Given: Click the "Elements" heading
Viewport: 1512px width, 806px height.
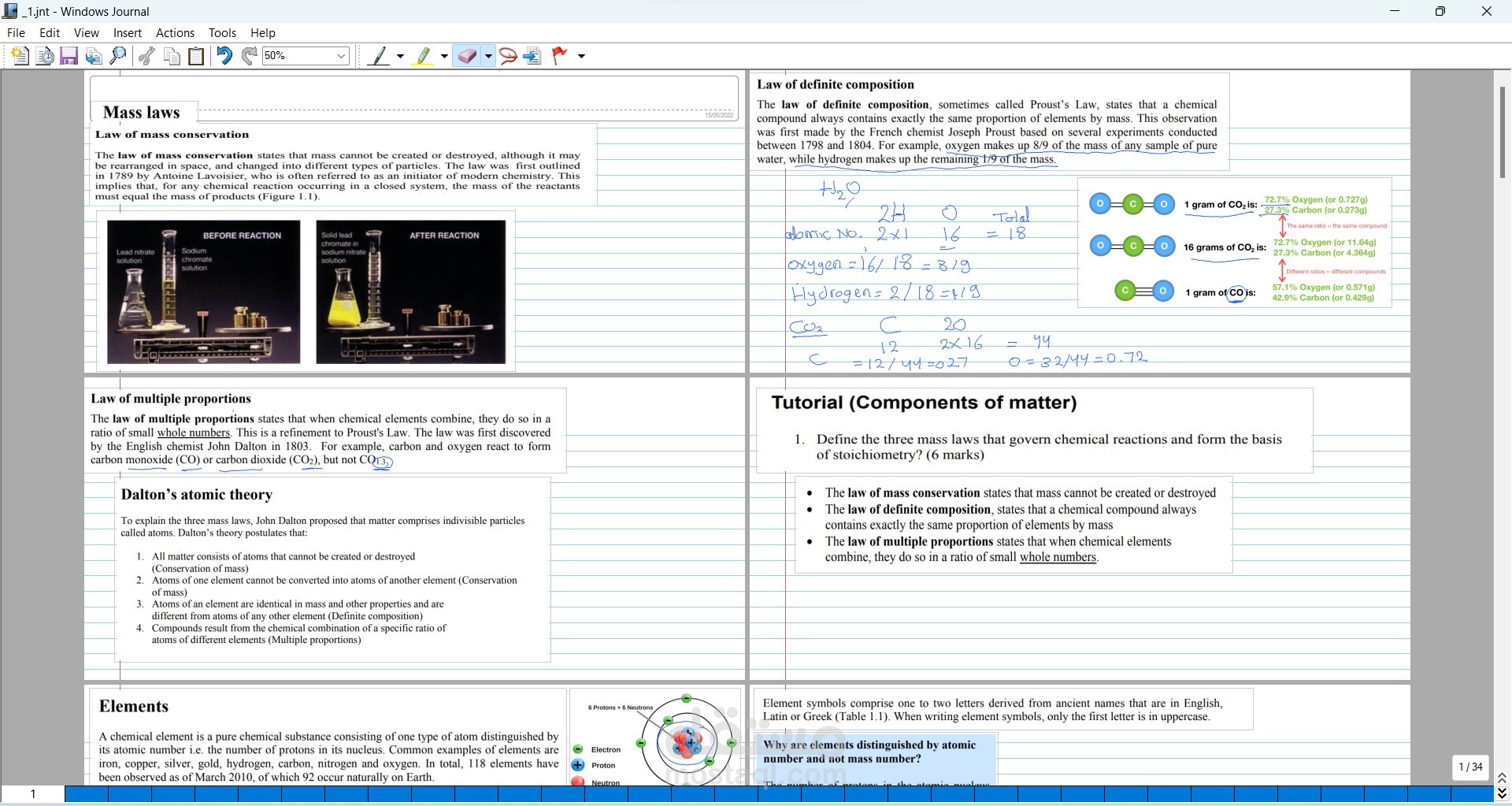Looking at the screenshot, I should point(134,707).
